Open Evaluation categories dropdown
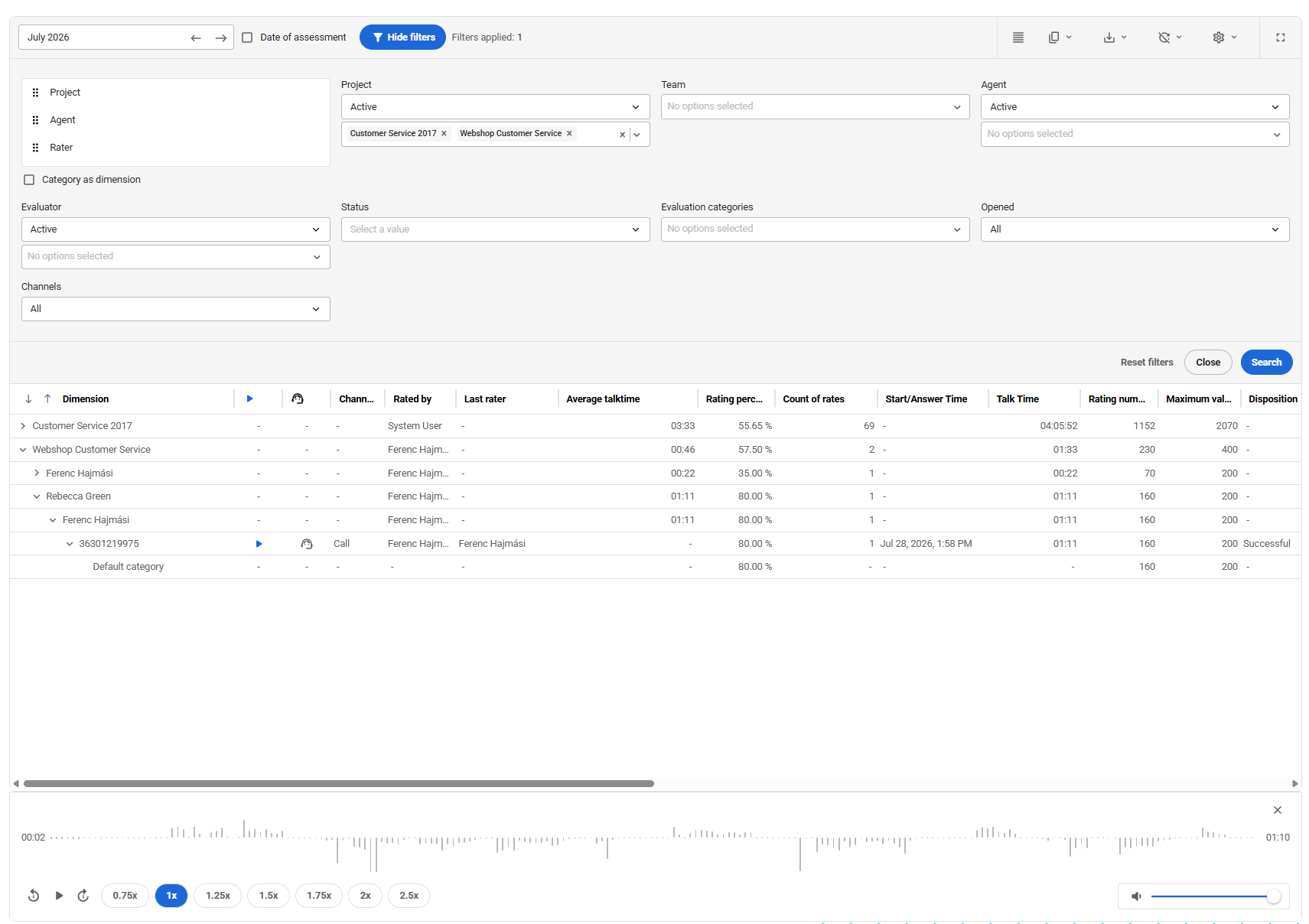1309x924 pixels. pyautogui.click(x=815, y=229)
